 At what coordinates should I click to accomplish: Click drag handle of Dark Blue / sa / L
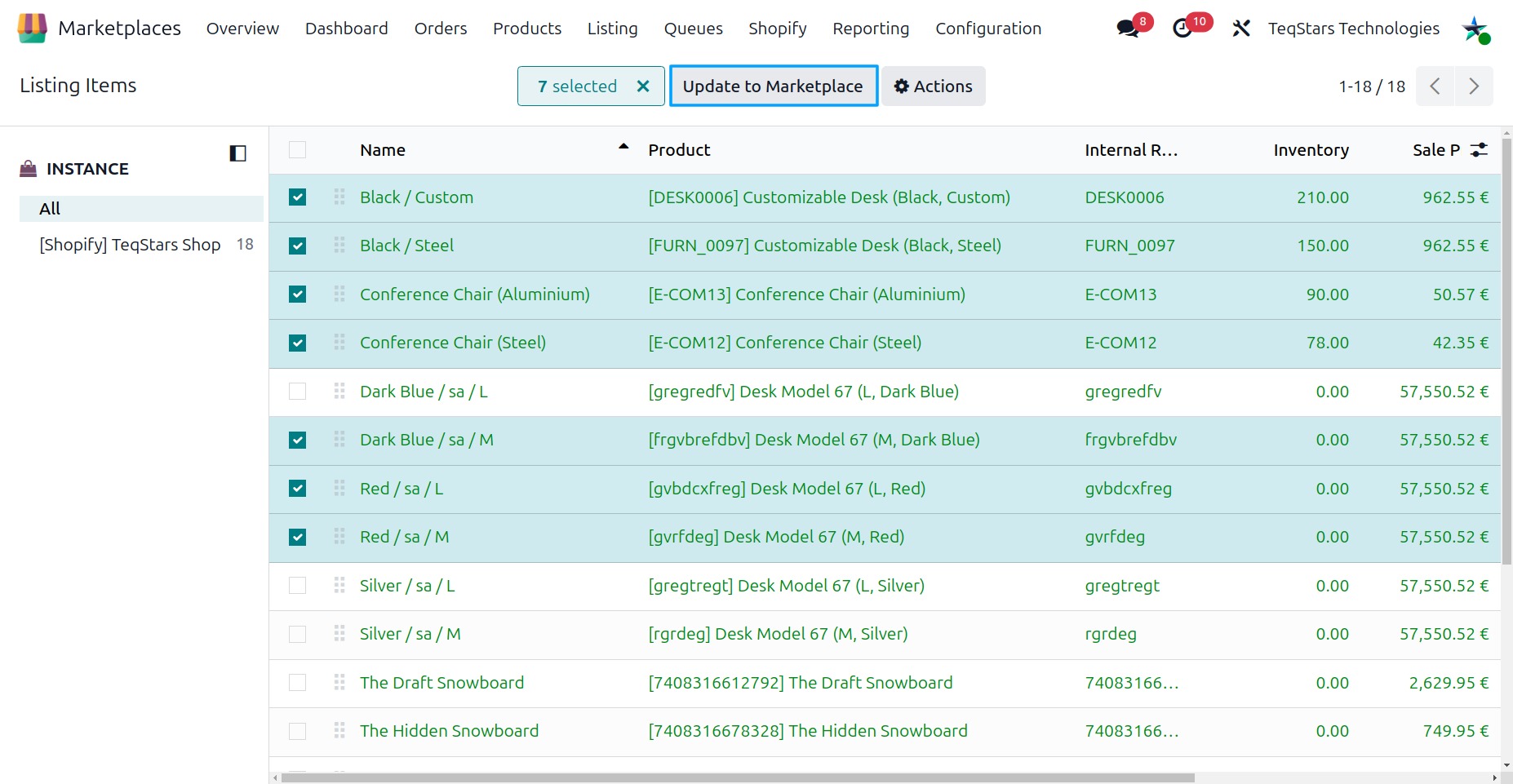coord(339,391)
